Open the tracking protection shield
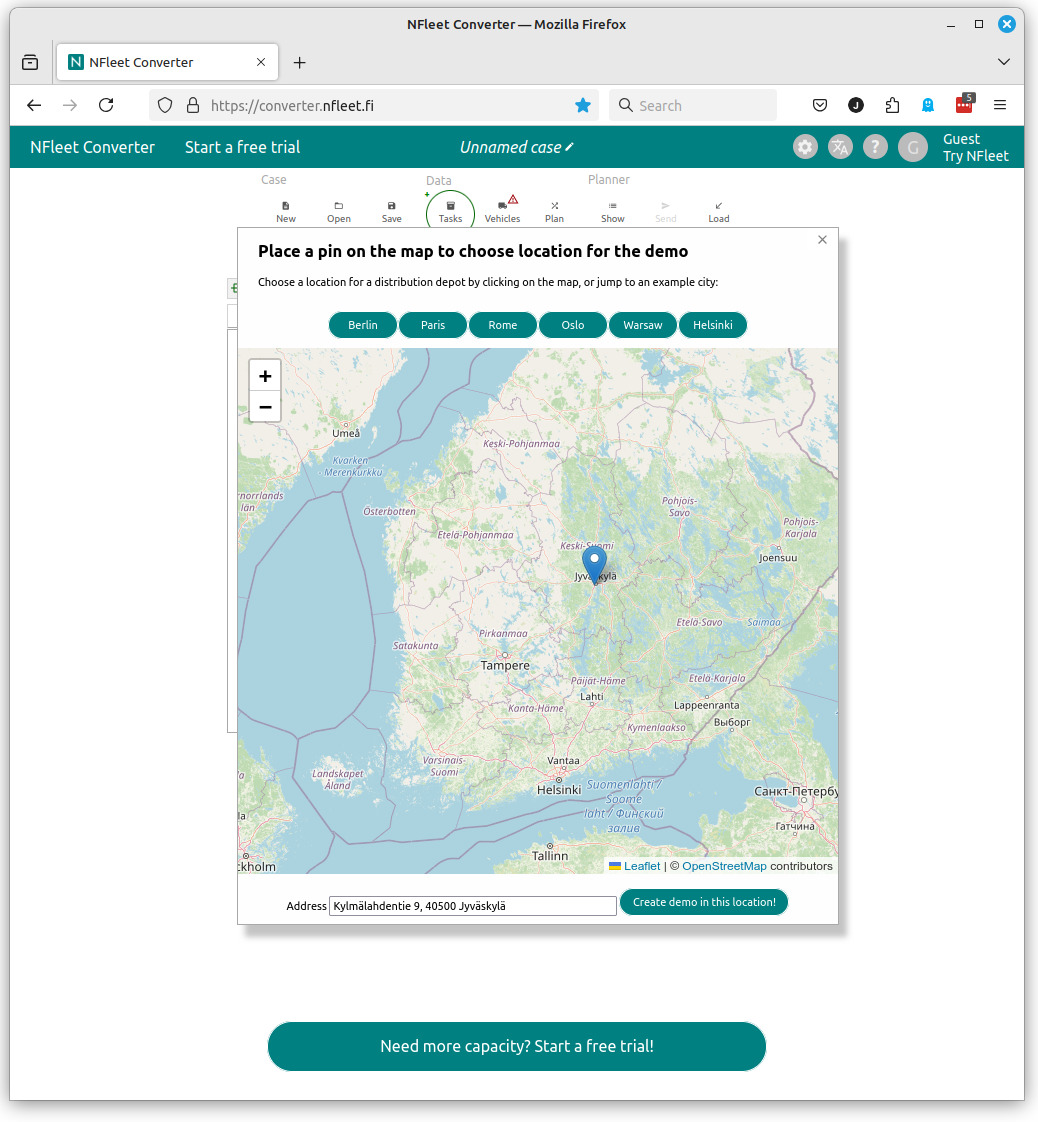The image size is (1038, 1122). click(165, 106)
